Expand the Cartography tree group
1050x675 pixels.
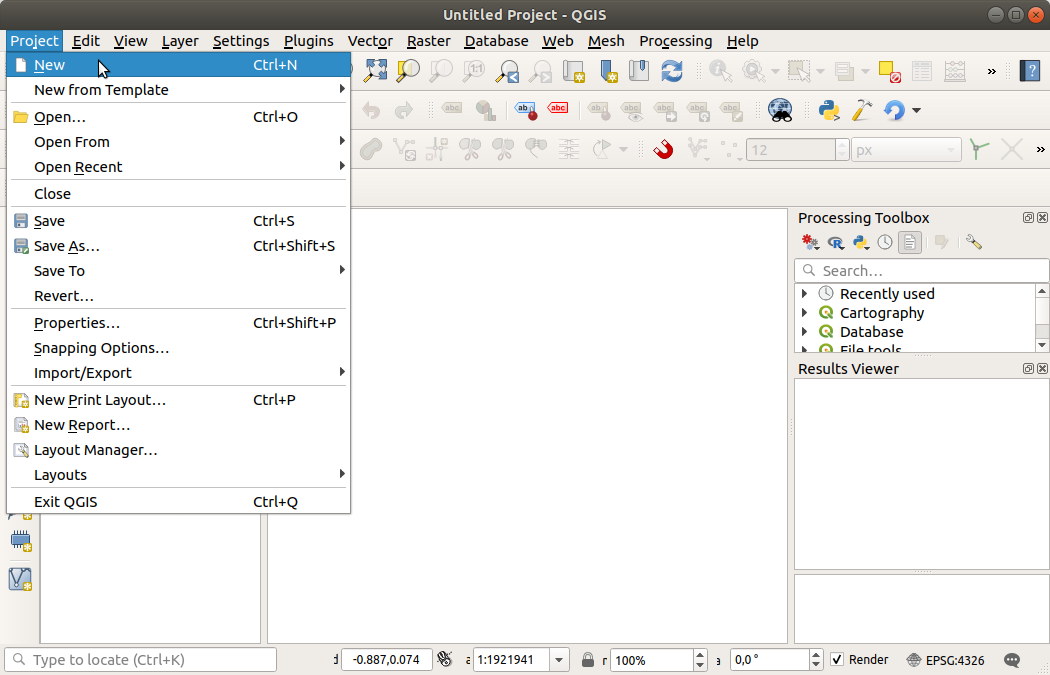805,313
